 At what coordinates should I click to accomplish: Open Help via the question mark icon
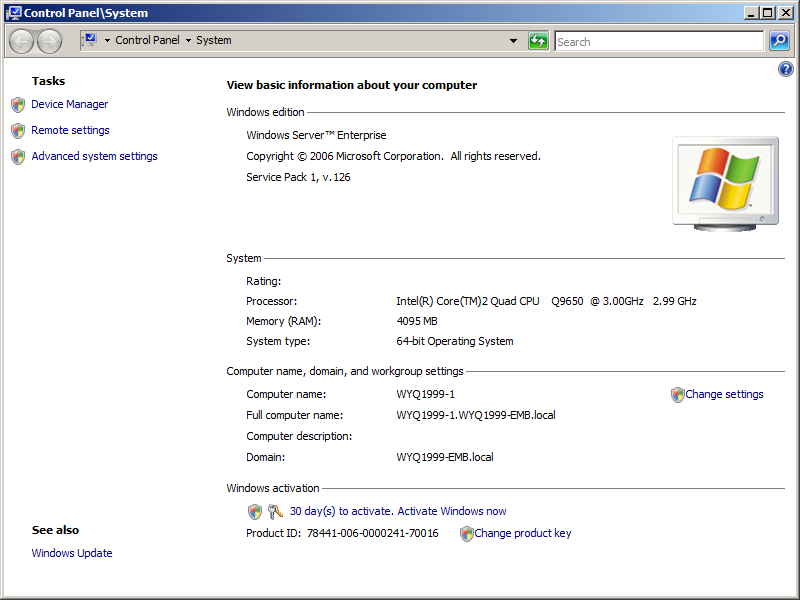tap(785, 68)
